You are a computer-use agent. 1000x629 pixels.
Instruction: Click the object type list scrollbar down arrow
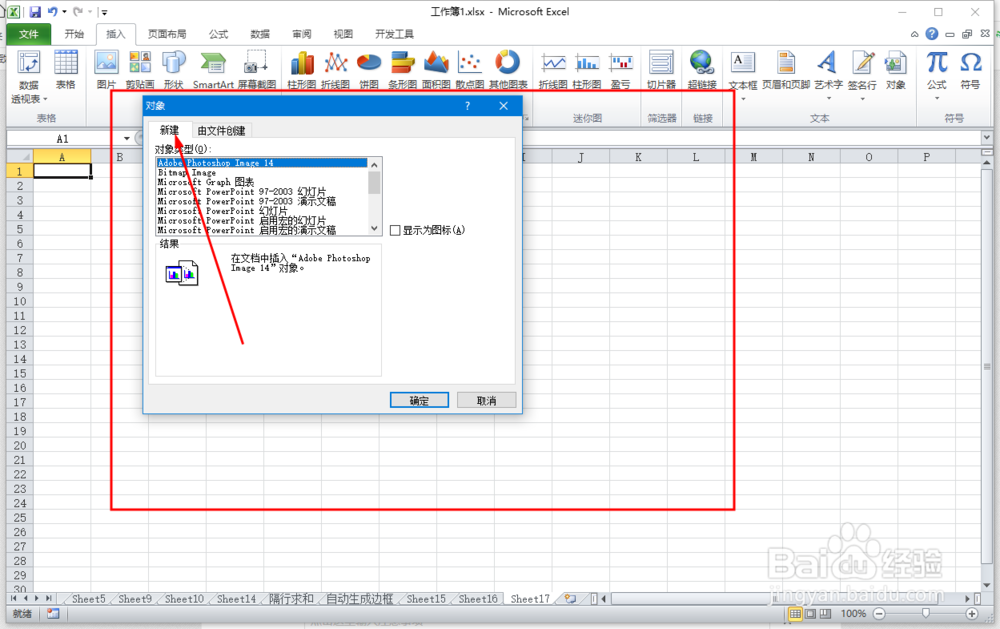(374, 228)
